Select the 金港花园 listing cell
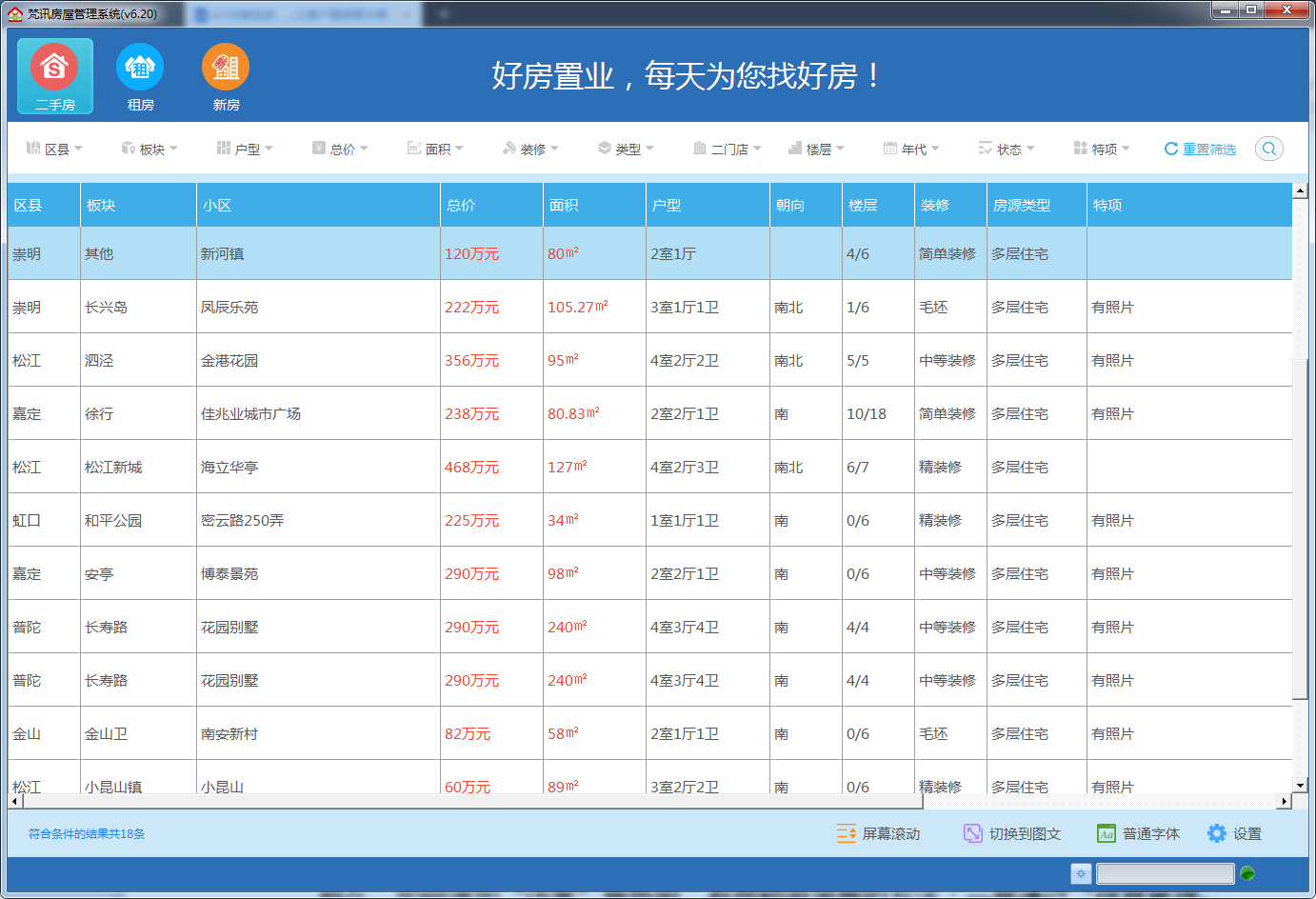 (x=318, y=360)
